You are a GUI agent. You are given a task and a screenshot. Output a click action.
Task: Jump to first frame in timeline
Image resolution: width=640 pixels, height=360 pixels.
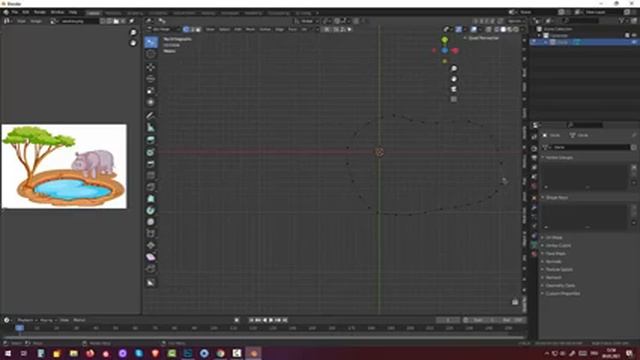tap(251, 320)
